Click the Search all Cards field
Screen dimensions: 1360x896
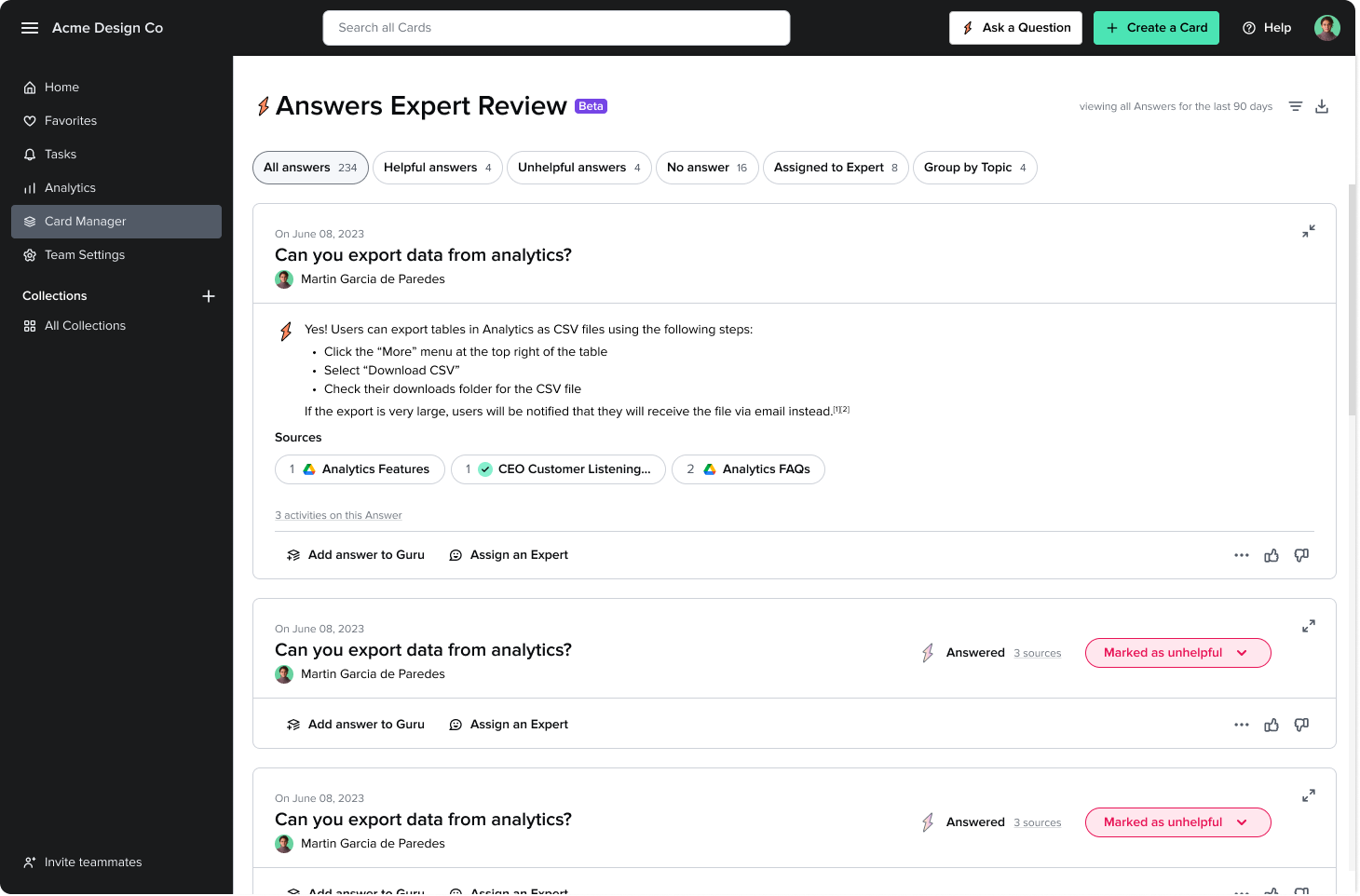(556, 27)
